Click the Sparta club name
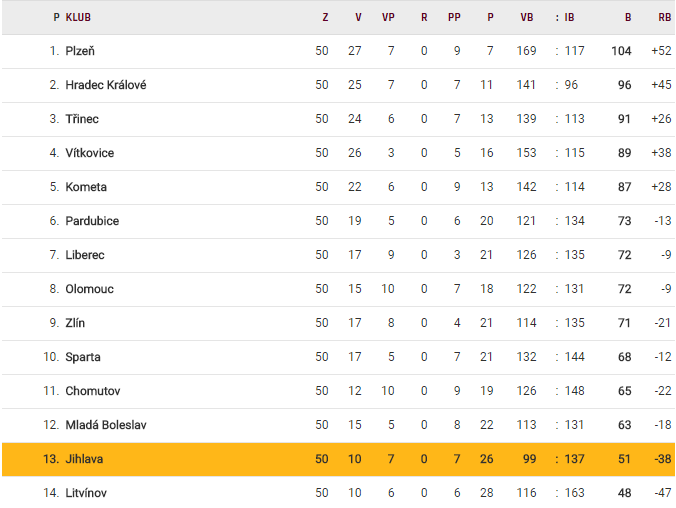This screenshot has width=676, height=508. [x=83, y=357]
